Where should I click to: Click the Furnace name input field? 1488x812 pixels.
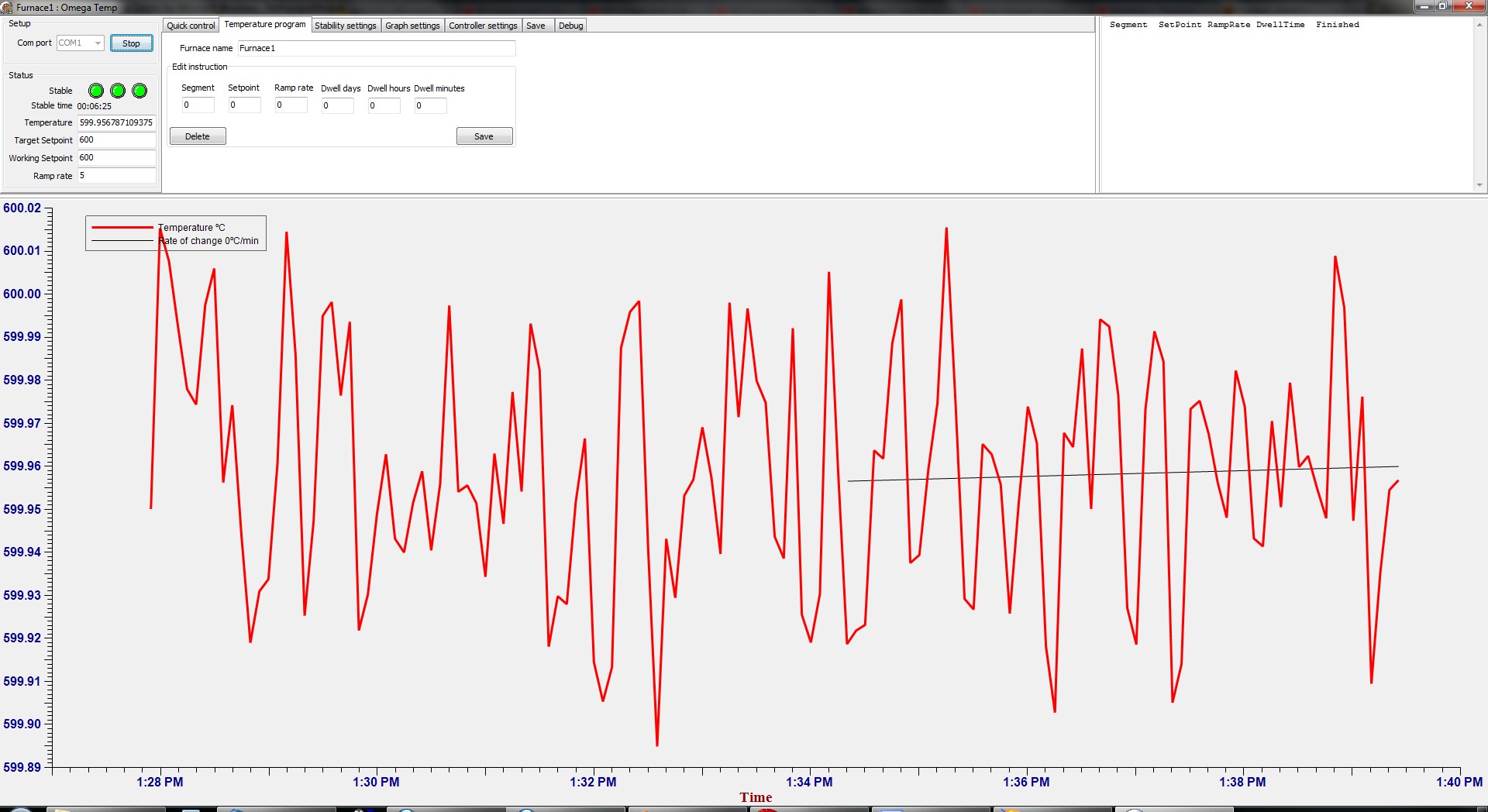(x=376, y=48)
